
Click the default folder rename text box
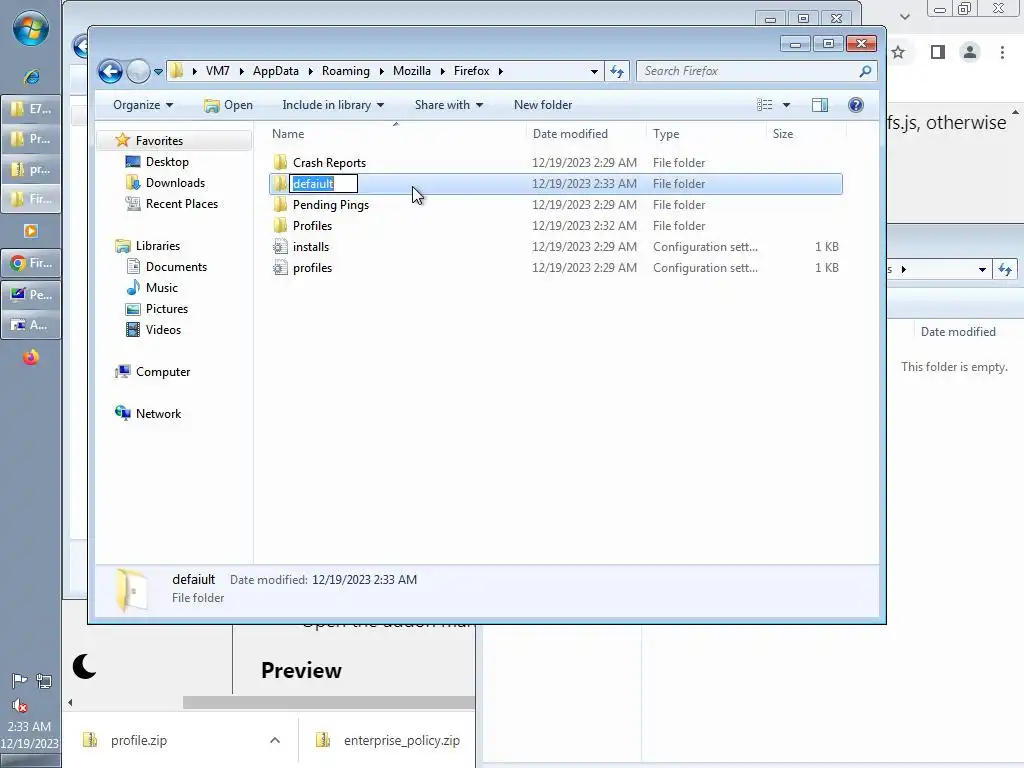coord(324,184)
